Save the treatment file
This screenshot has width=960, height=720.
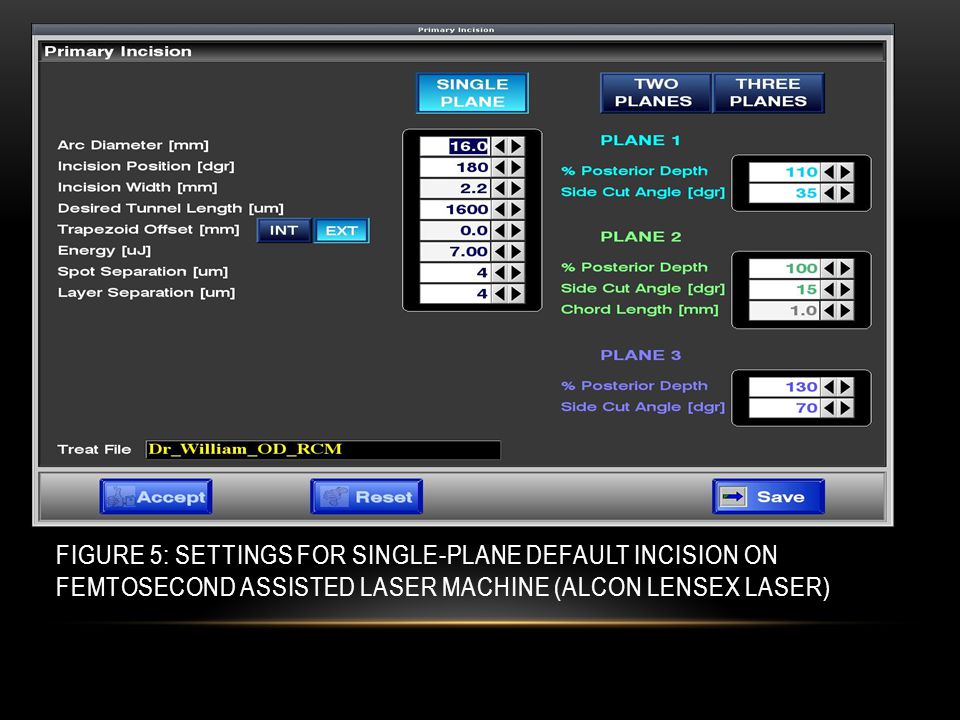pos(768,497)
